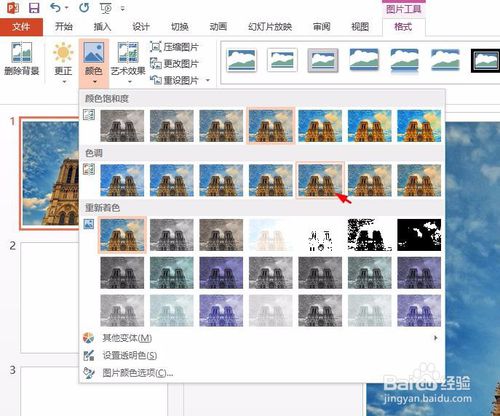Click 重设图片 reset picture

tap(175, 80)
